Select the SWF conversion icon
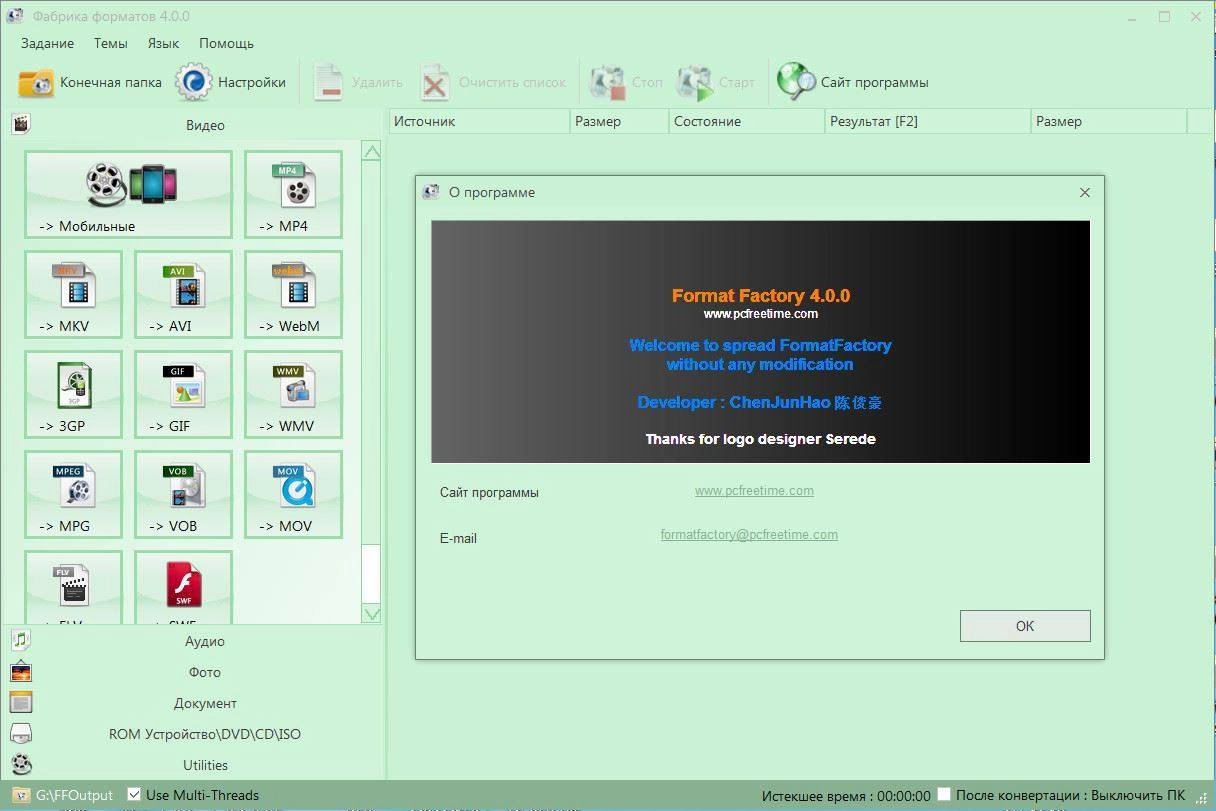This screenshot has width=1216, height=811. pyautogui.click(x=183, y=588)
